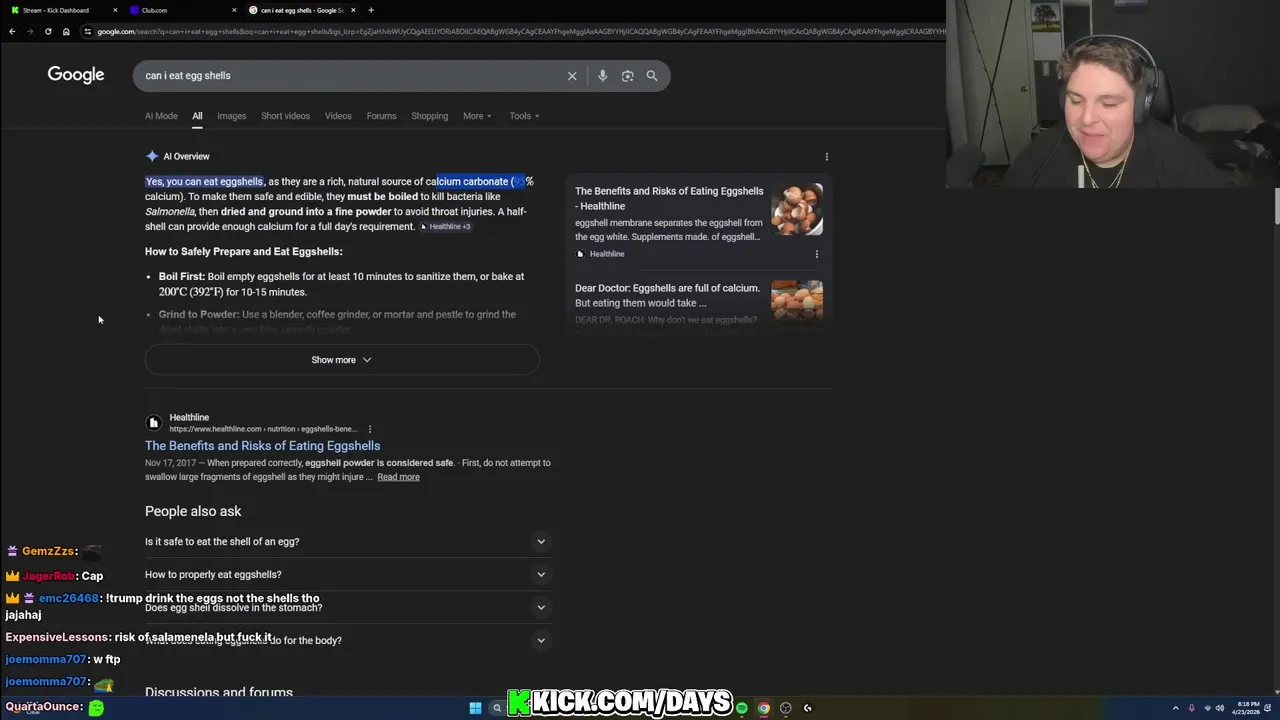Open Chrome from the taskbar
Image resolution: width=1280 pixels, height=720 pixels.
tap(763, 708)
